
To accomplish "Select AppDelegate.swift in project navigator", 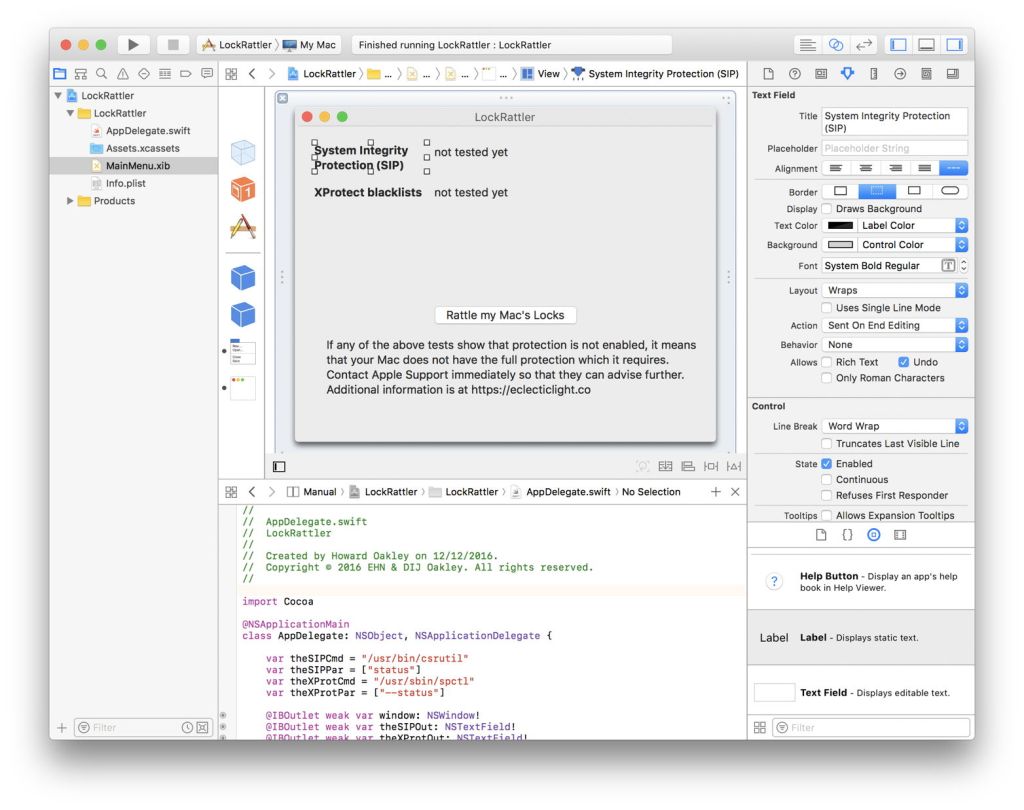I will point(147,131).
